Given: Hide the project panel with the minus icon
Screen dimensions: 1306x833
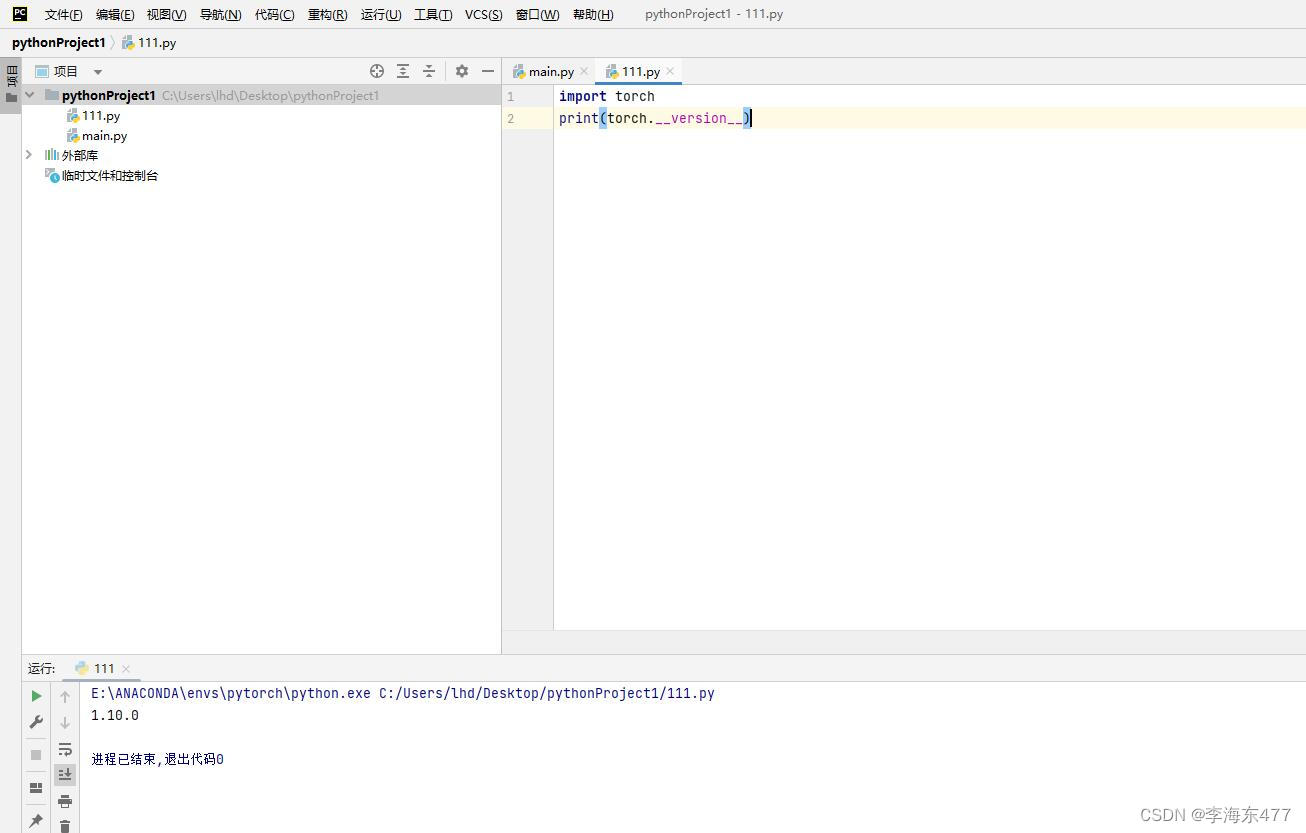Looking at the screenshot, I should [488, 71].
